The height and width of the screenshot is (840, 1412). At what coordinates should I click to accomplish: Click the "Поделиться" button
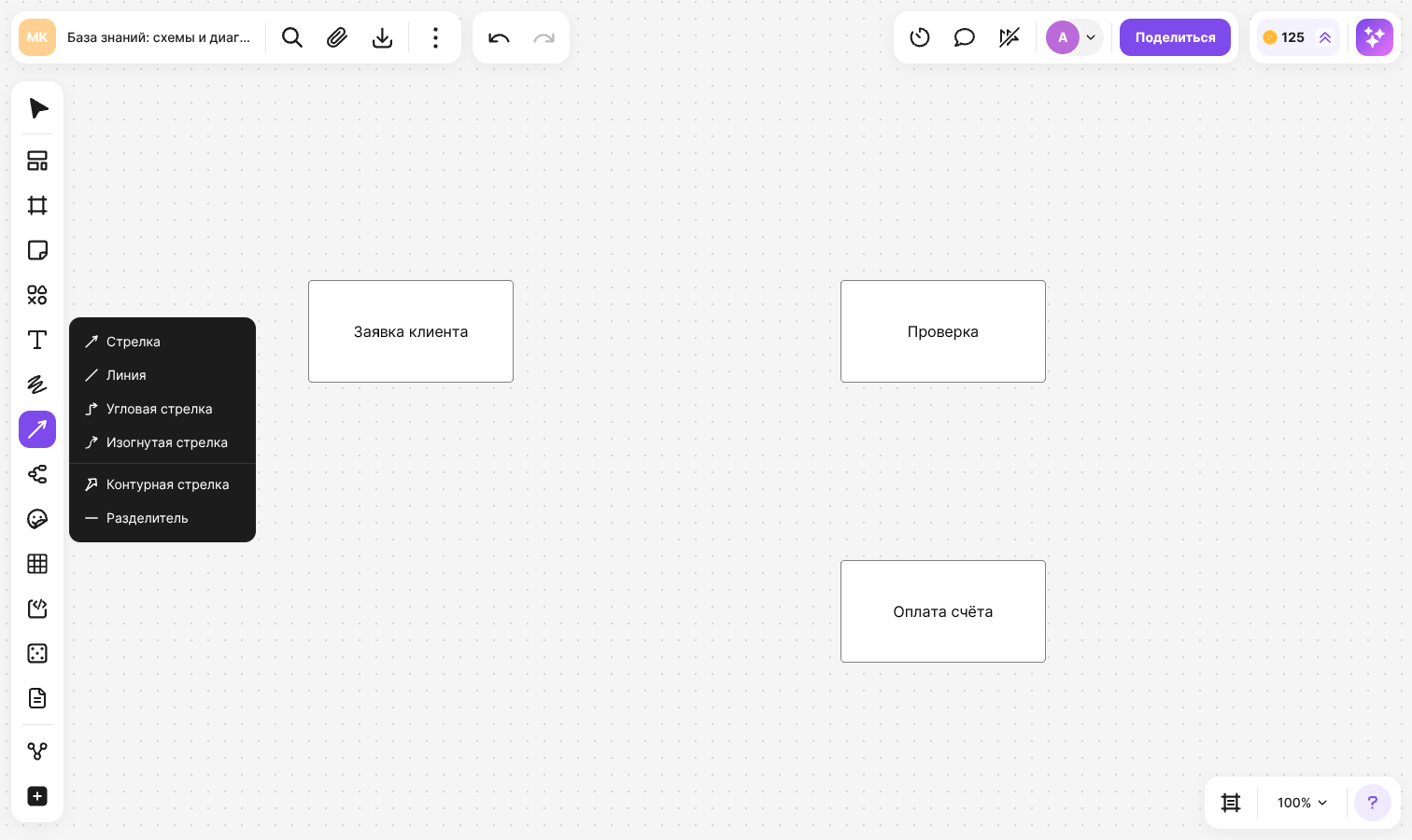coord(1175,37)
